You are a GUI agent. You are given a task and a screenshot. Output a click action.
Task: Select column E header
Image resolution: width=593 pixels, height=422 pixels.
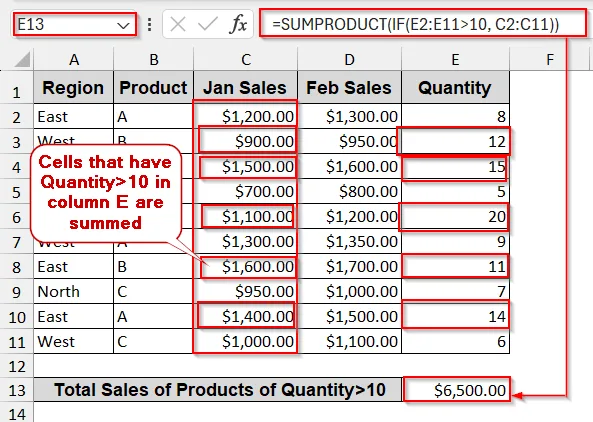[x=455, y=59]
